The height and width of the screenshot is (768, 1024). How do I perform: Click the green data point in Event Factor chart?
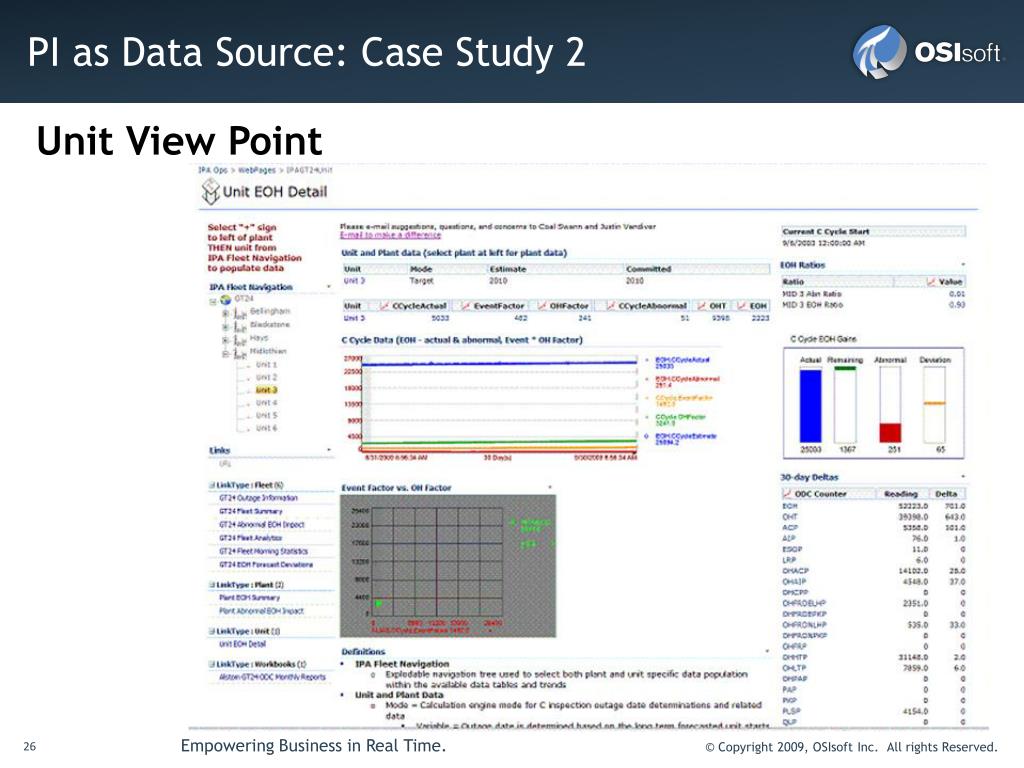coord(379,604)
